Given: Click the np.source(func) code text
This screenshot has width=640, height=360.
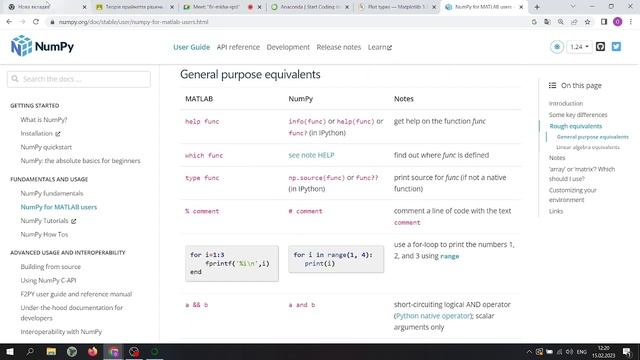Looking at the screenshot, I should point(316,178).
